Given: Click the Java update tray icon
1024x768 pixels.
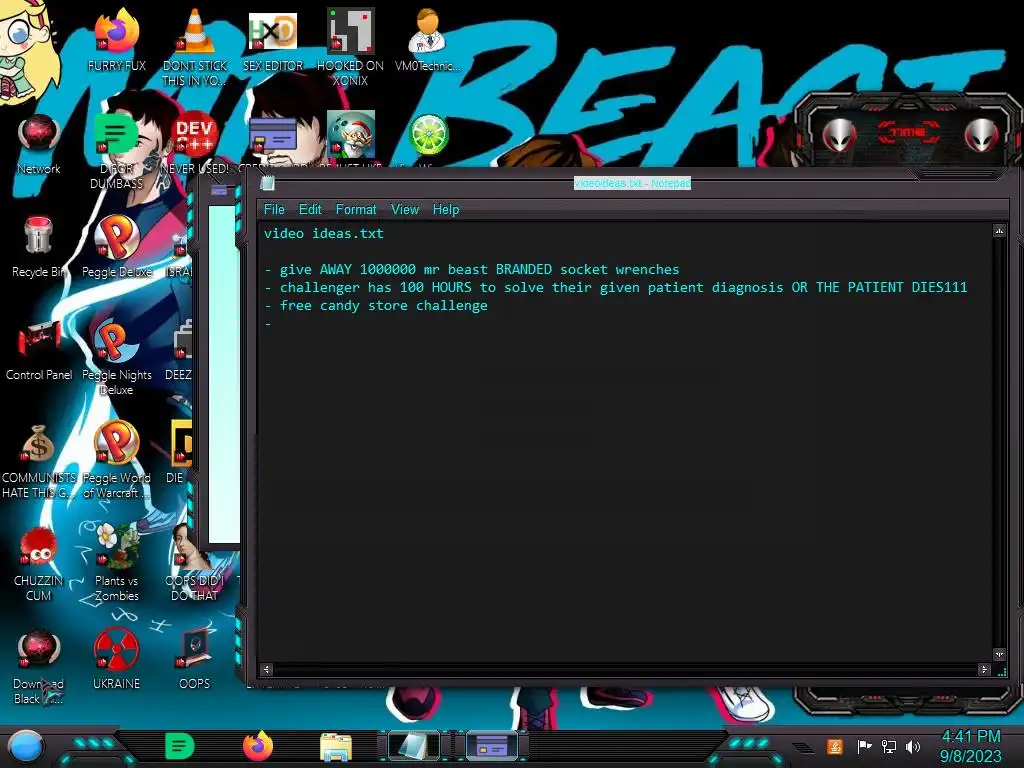Looking at the screenshot, I should pyautogui.click(x=835, y=746).
